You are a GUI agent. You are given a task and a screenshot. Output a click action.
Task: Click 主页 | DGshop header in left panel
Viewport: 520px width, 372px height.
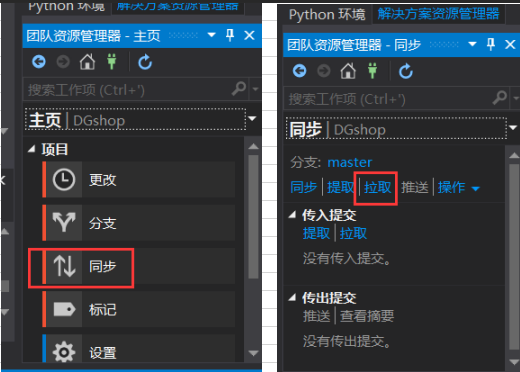136,119
